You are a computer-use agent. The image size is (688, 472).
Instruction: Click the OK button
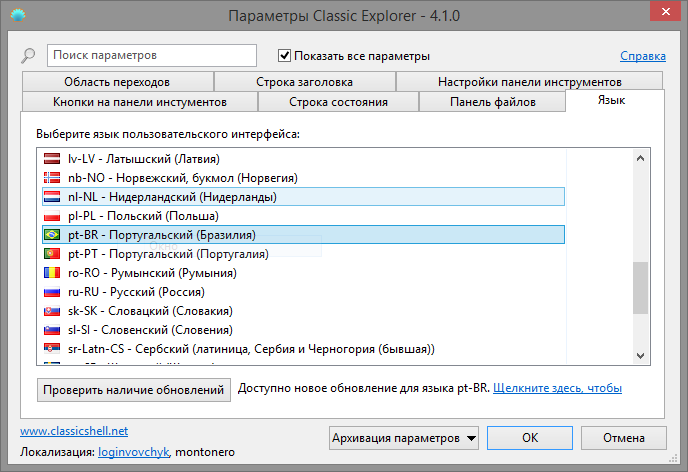tap(530, 438)
